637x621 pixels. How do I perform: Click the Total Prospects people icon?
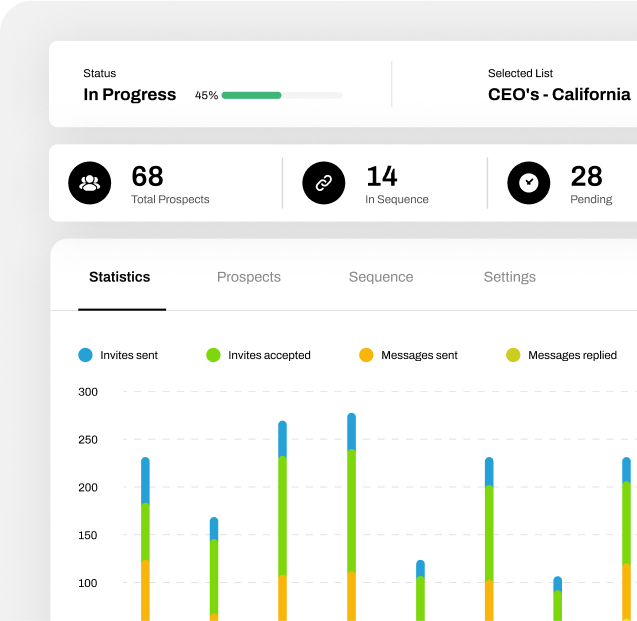pos(89,183)
